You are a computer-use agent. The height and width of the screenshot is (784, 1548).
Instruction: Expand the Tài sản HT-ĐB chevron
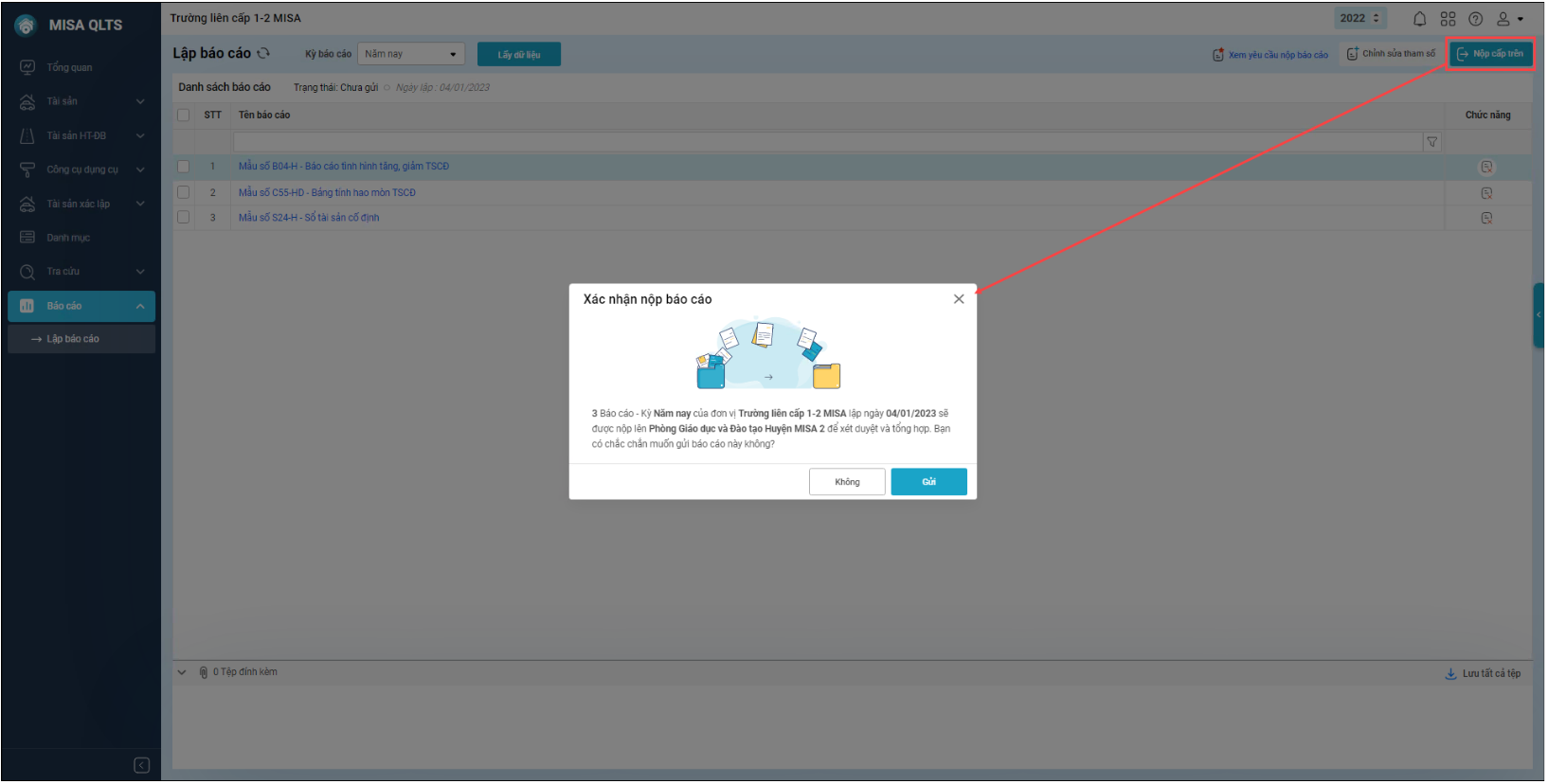tap(140, 135)
